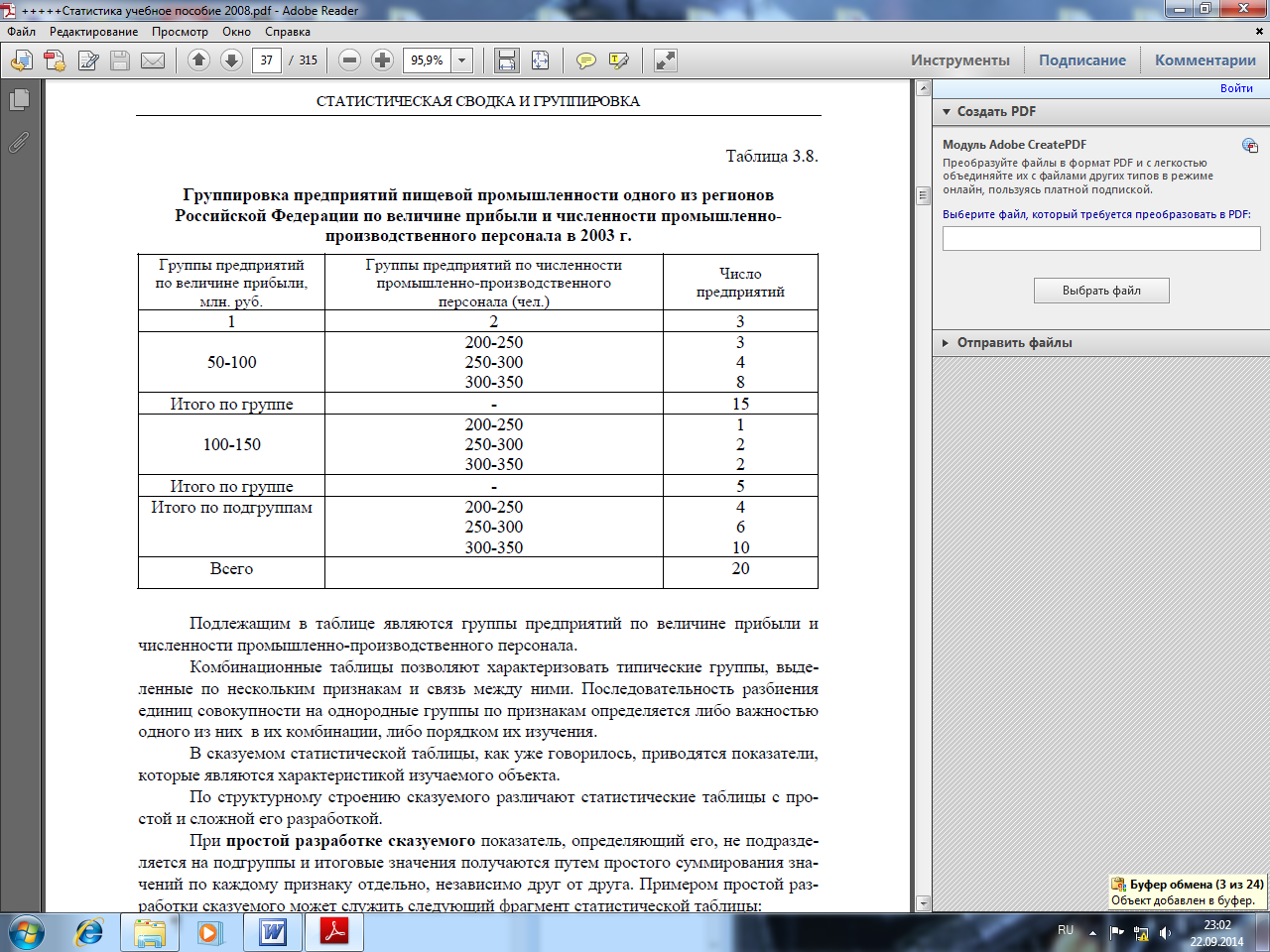1270x952 pixels.
Task: Click the Всего total value 20
Action: point(740,569)
